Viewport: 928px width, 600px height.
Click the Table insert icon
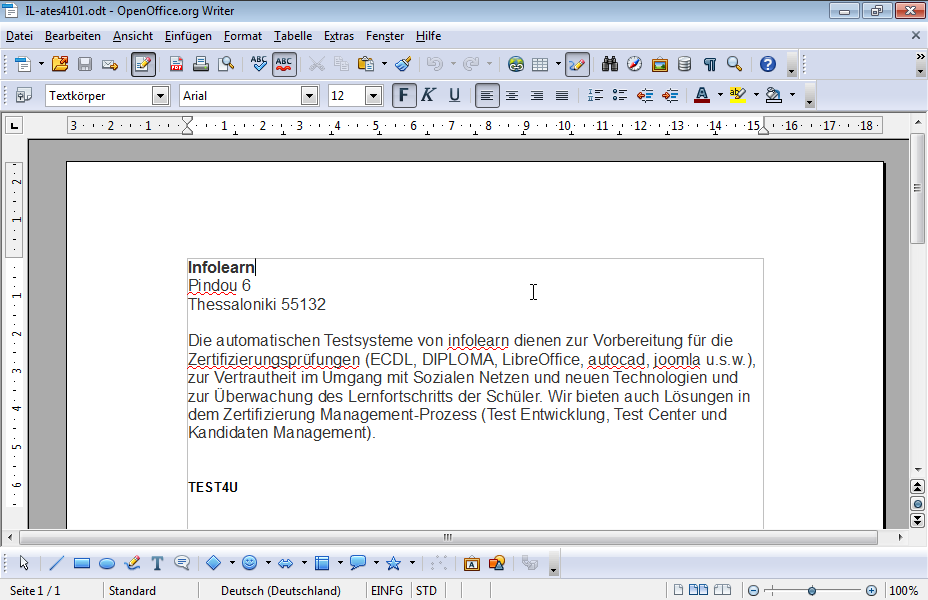540,64
